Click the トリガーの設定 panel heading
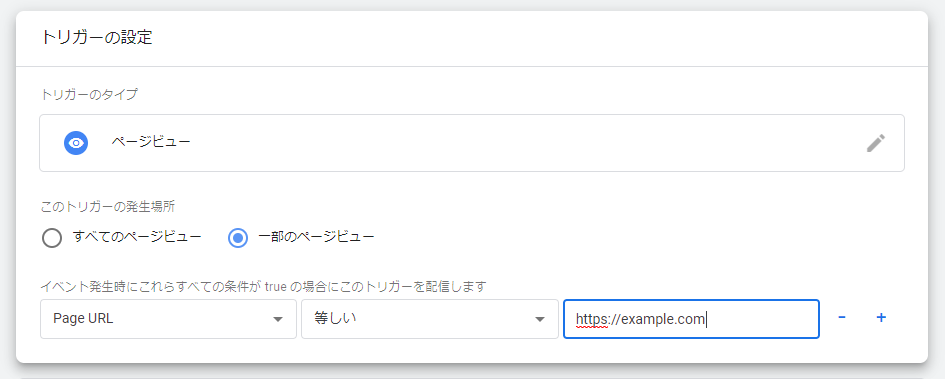Screen dimensions: 945x379 96,37
